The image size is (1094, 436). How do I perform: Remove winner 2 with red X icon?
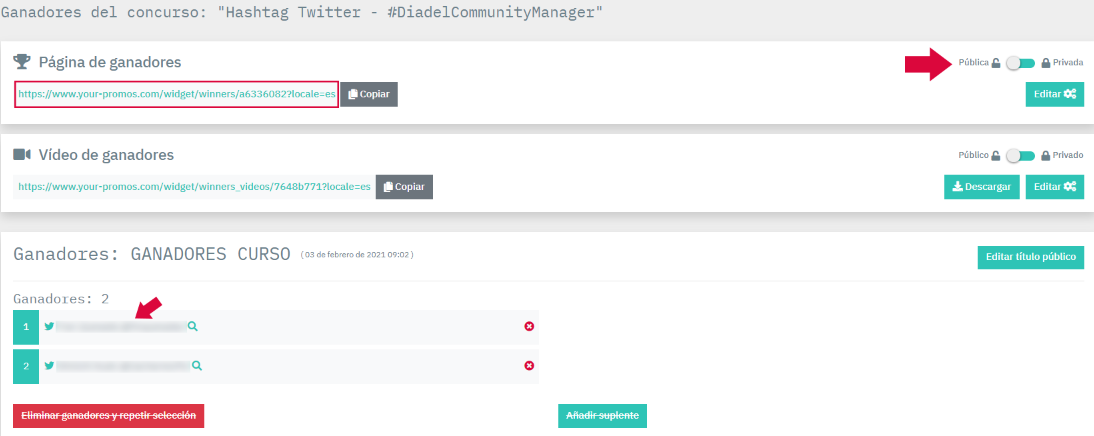tap(529, 365)
